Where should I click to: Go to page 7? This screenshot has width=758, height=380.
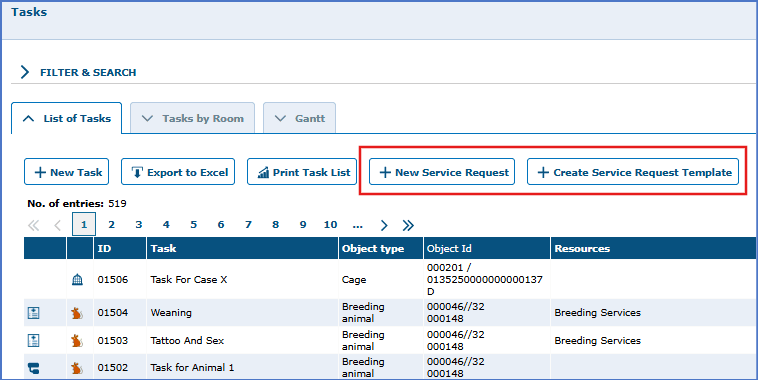coord(248,225)
